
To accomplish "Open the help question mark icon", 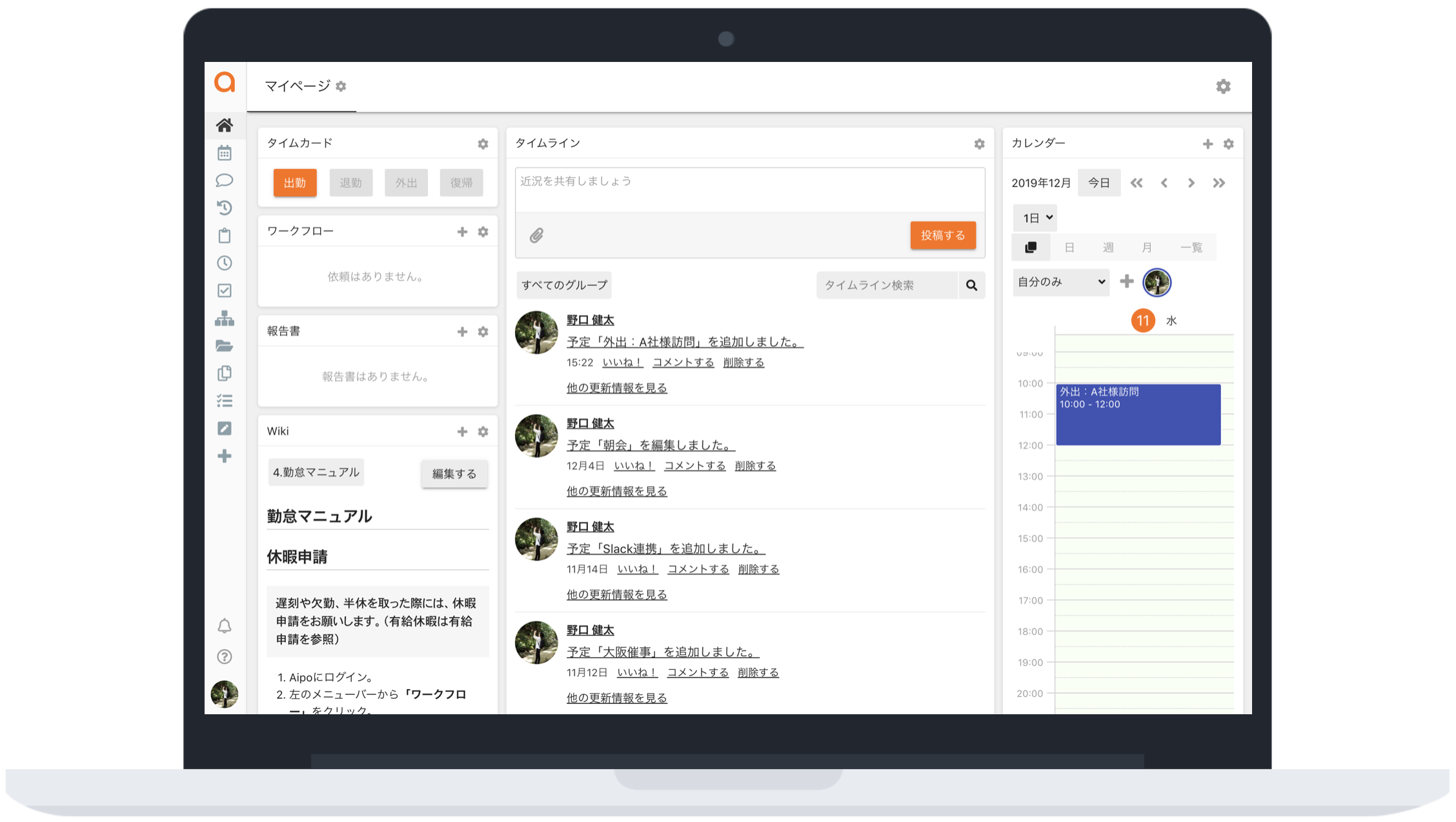I will [224, 657].
